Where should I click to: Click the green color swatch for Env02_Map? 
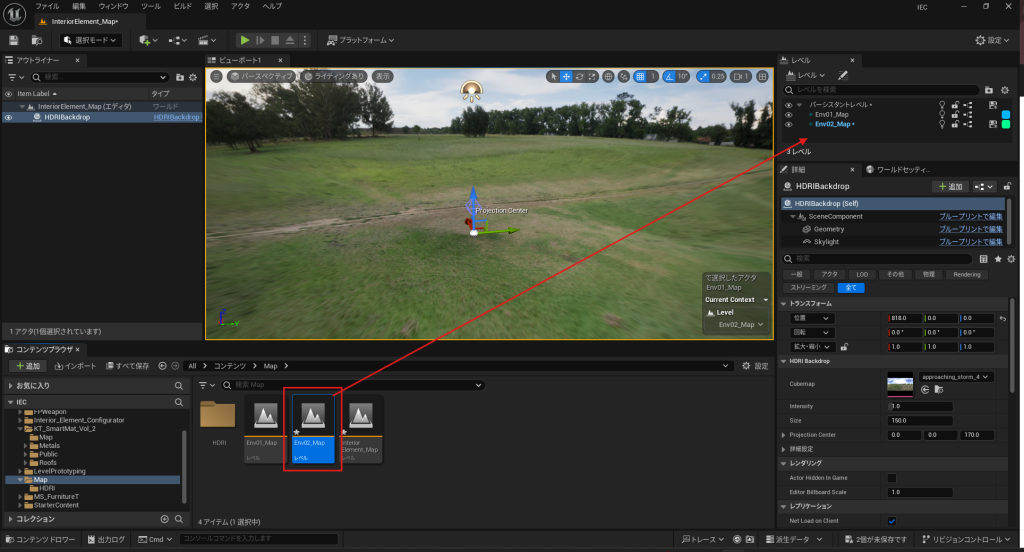point(1006,124)
